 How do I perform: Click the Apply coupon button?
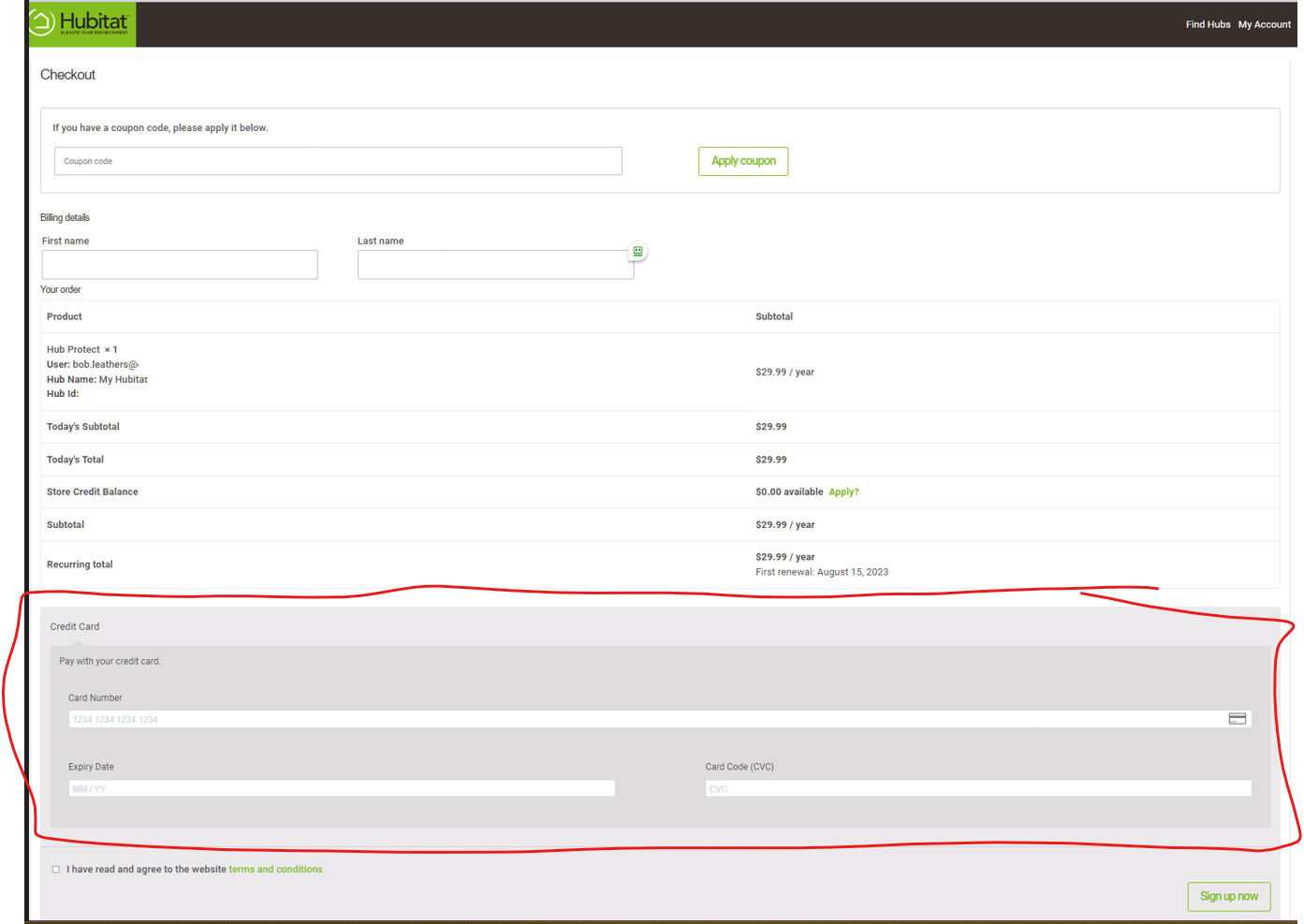tap(743, 161)
